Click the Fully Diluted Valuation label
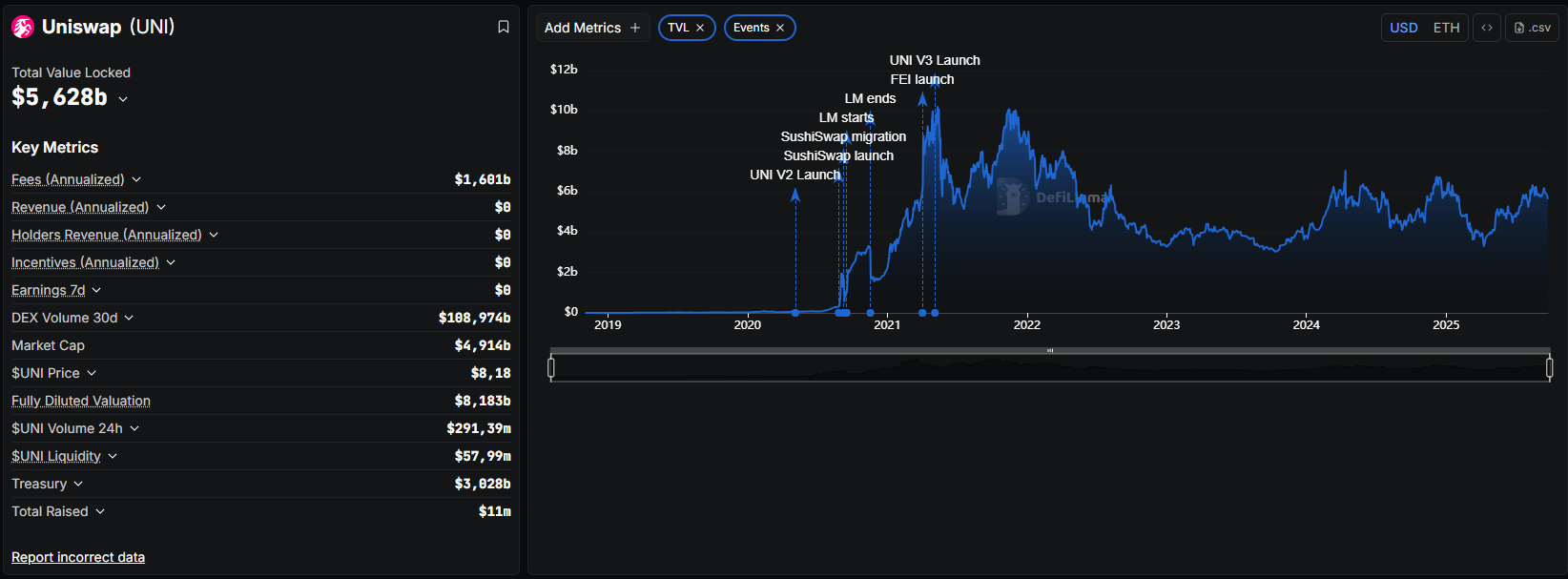The image size is (1568, 579). coord(81,401)
